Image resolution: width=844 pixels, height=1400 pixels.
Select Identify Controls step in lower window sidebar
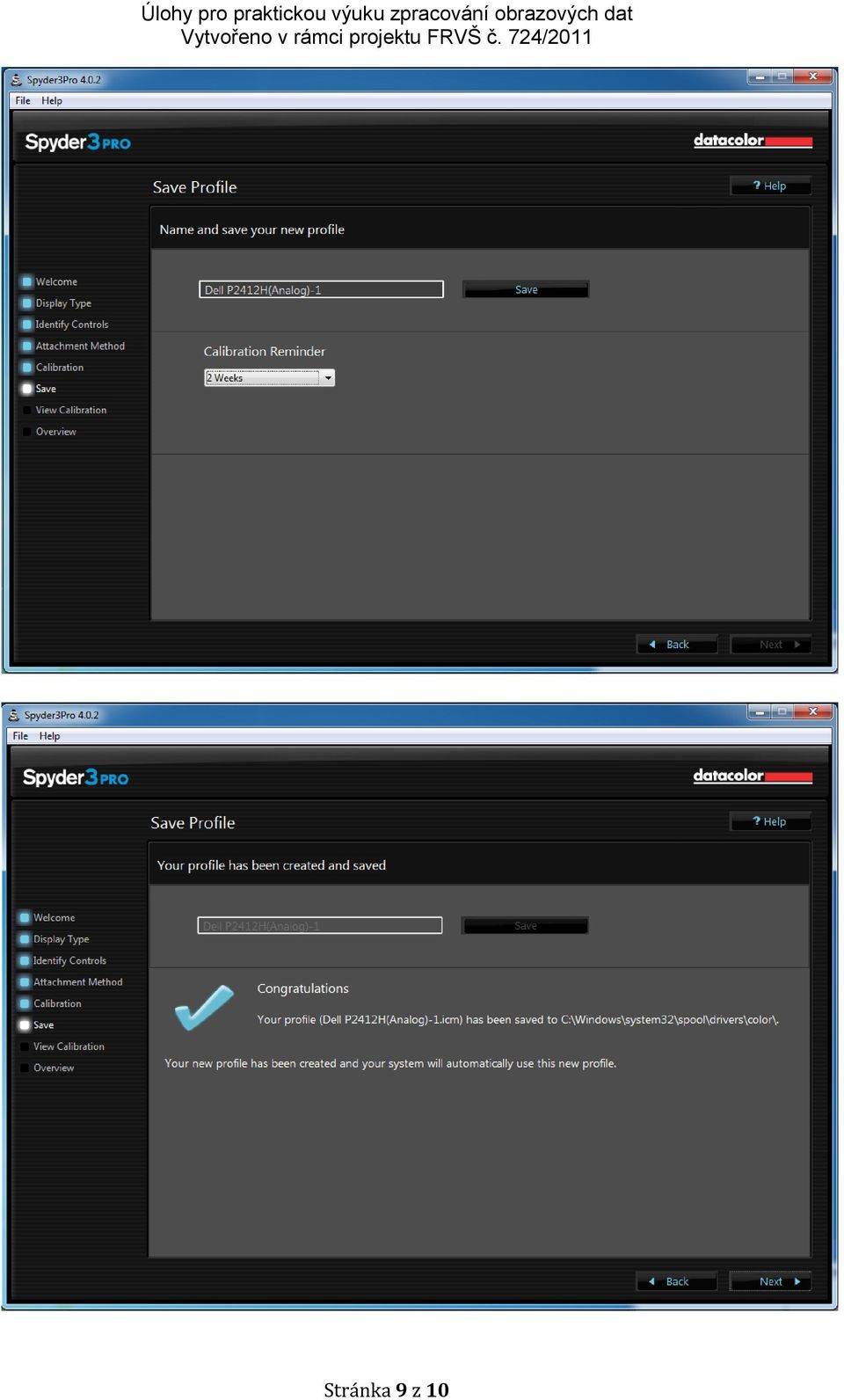tap(63, 960)
